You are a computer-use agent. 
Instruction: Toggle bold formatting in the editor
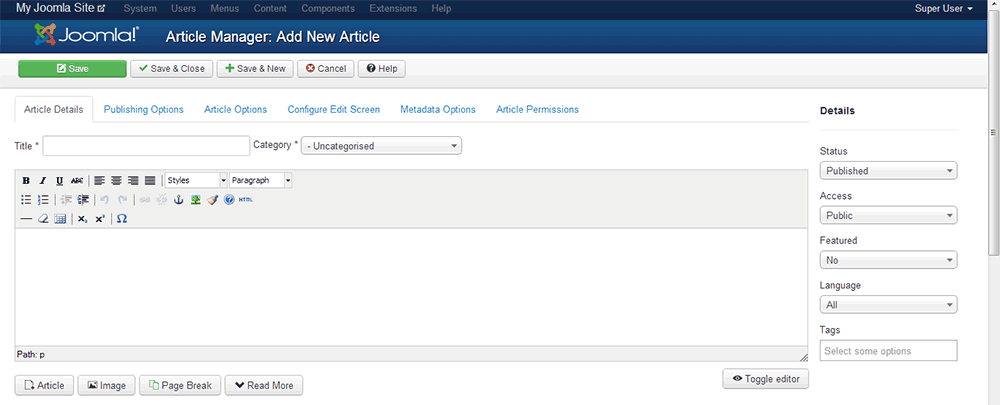coord(26,181)
